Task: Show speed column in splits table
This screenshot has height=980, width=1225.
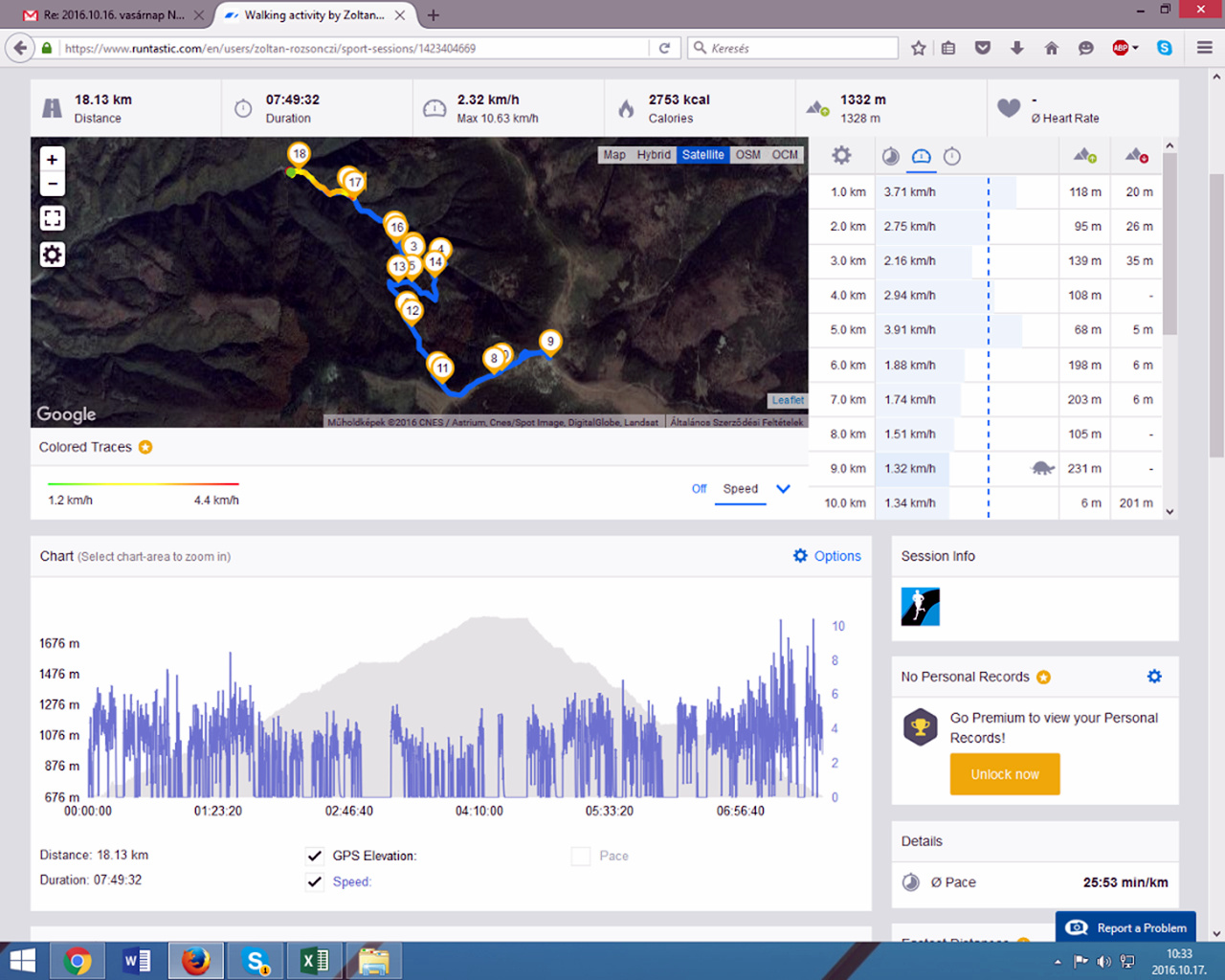Action: tap(921, 156)
